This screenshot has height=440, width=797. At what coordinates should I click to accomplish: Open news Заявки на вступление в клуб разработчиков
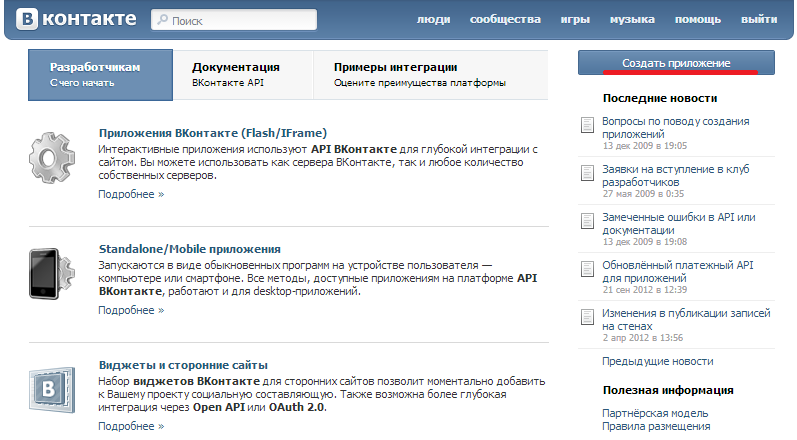click(x=676, y=175)
